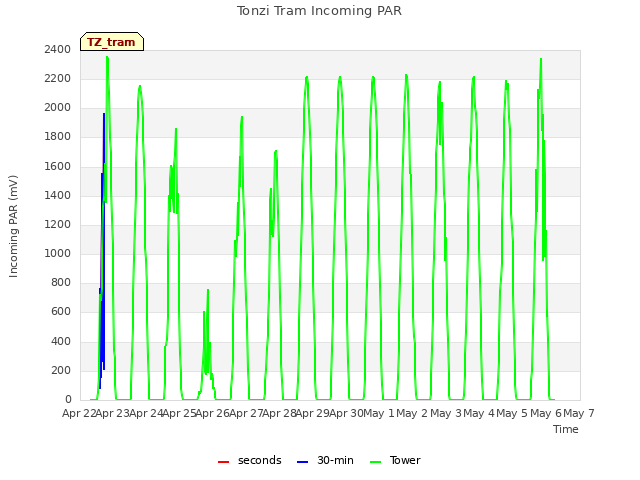Click the 600 y-axis tick label
Image resolution: width=640 pixels, height=480 pixels.
61,312
